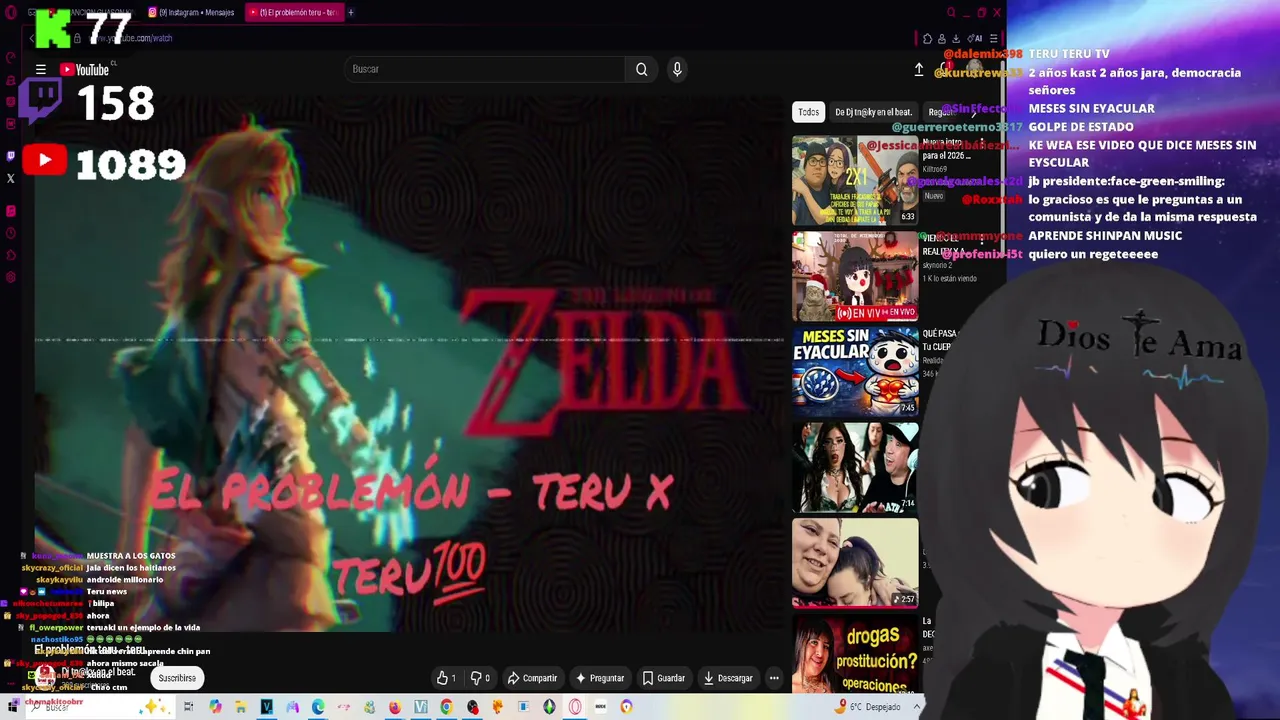1280x720 pixels.
Task: Open a new browser tab with plus
Action: point(351,12)
